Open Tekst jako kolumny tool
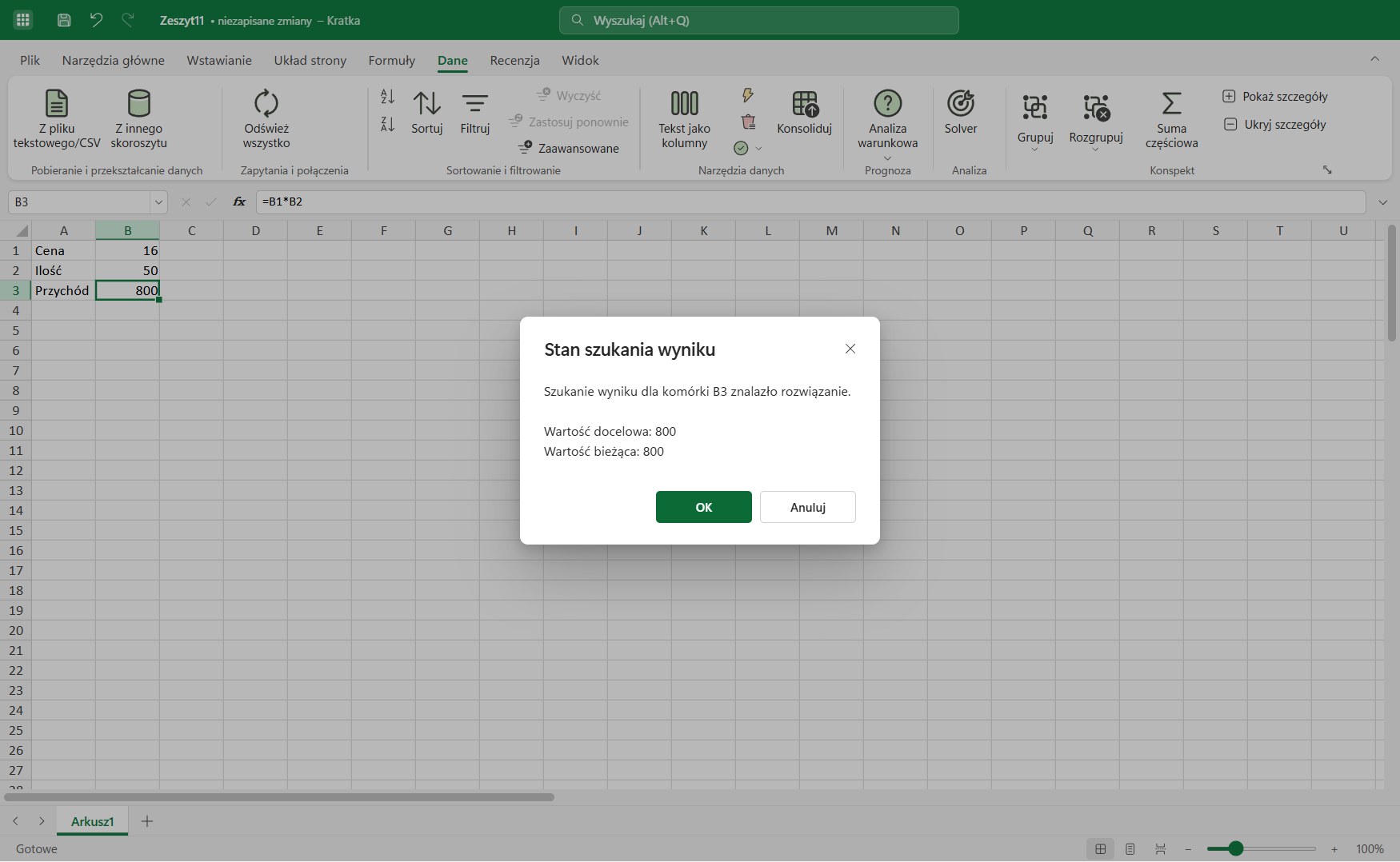The height and width of the screenshot is (862, 1400). (685, 119)
